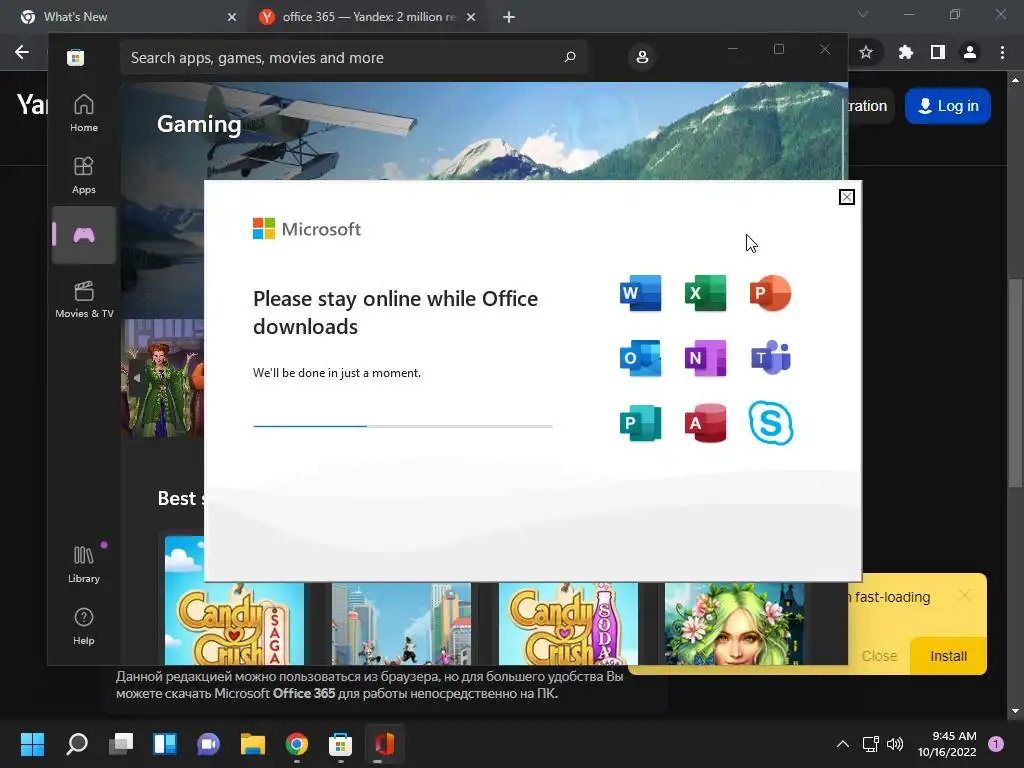The height and width of the screenshot is (768, 1024).
Task: Switch to the What's New tab
Action: click(124, 17)
